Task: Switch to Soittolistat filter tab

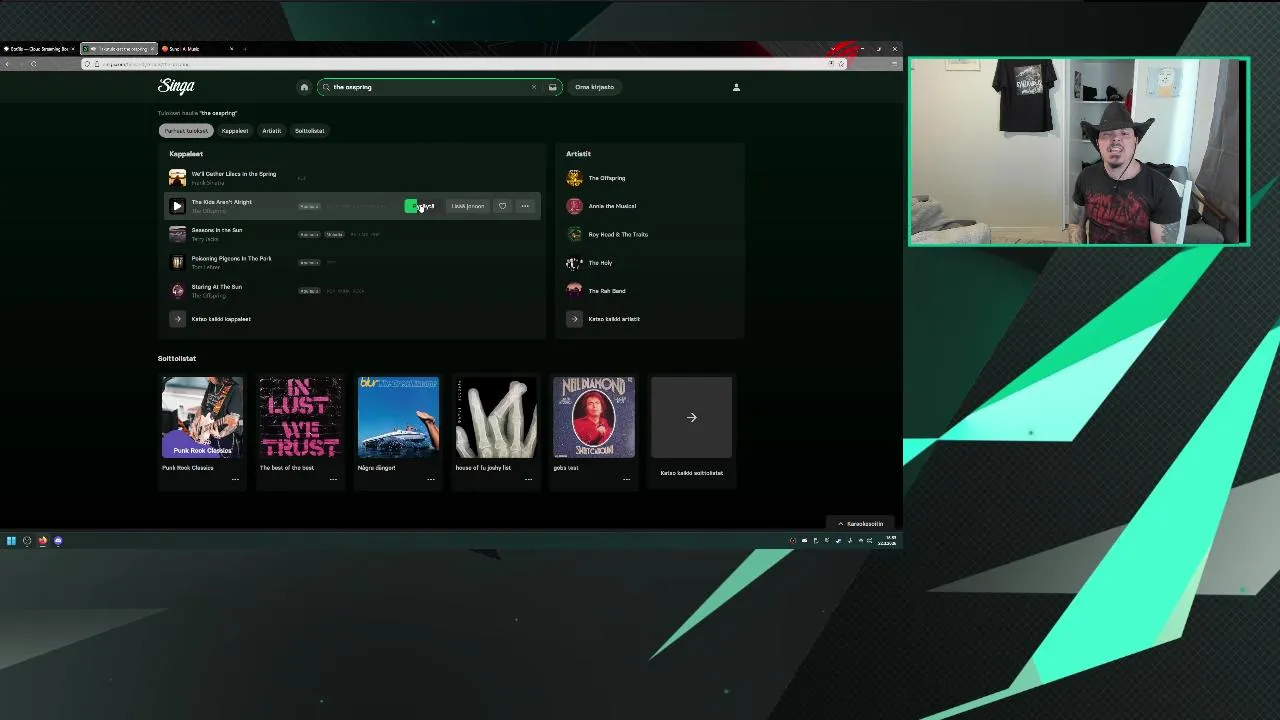Action: point(309,131)
